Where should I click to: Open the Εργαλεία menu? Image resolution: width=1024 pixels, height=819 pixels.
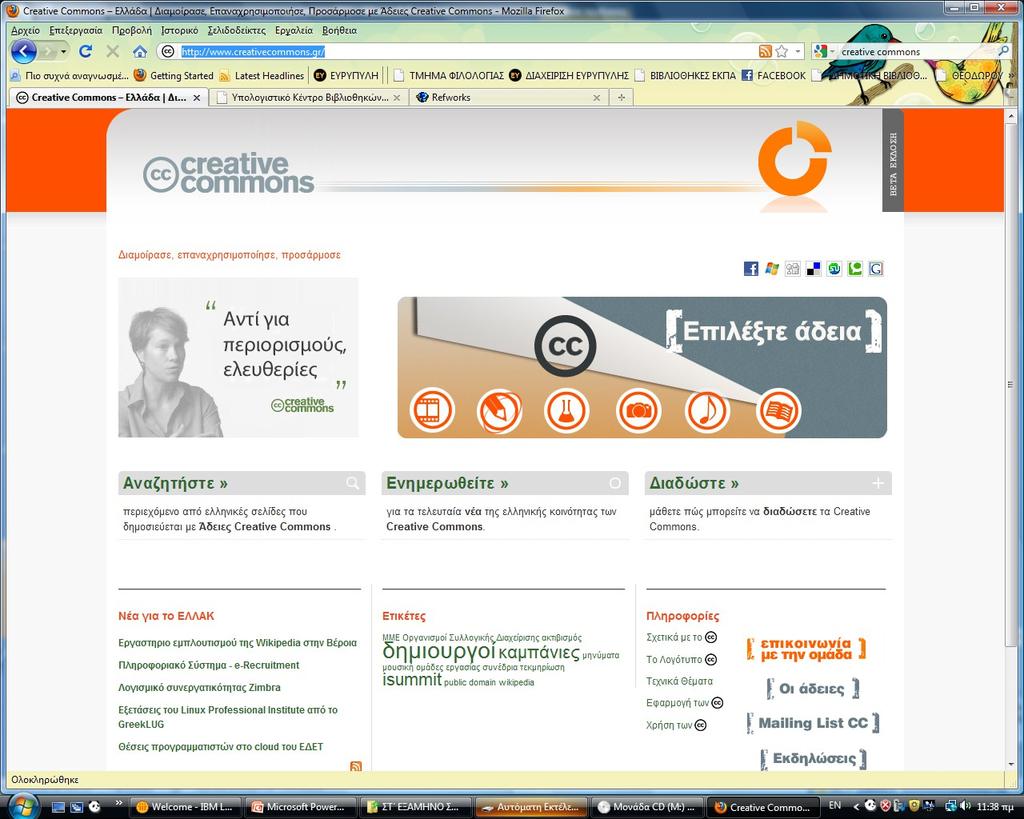click(x=294, y=30)
